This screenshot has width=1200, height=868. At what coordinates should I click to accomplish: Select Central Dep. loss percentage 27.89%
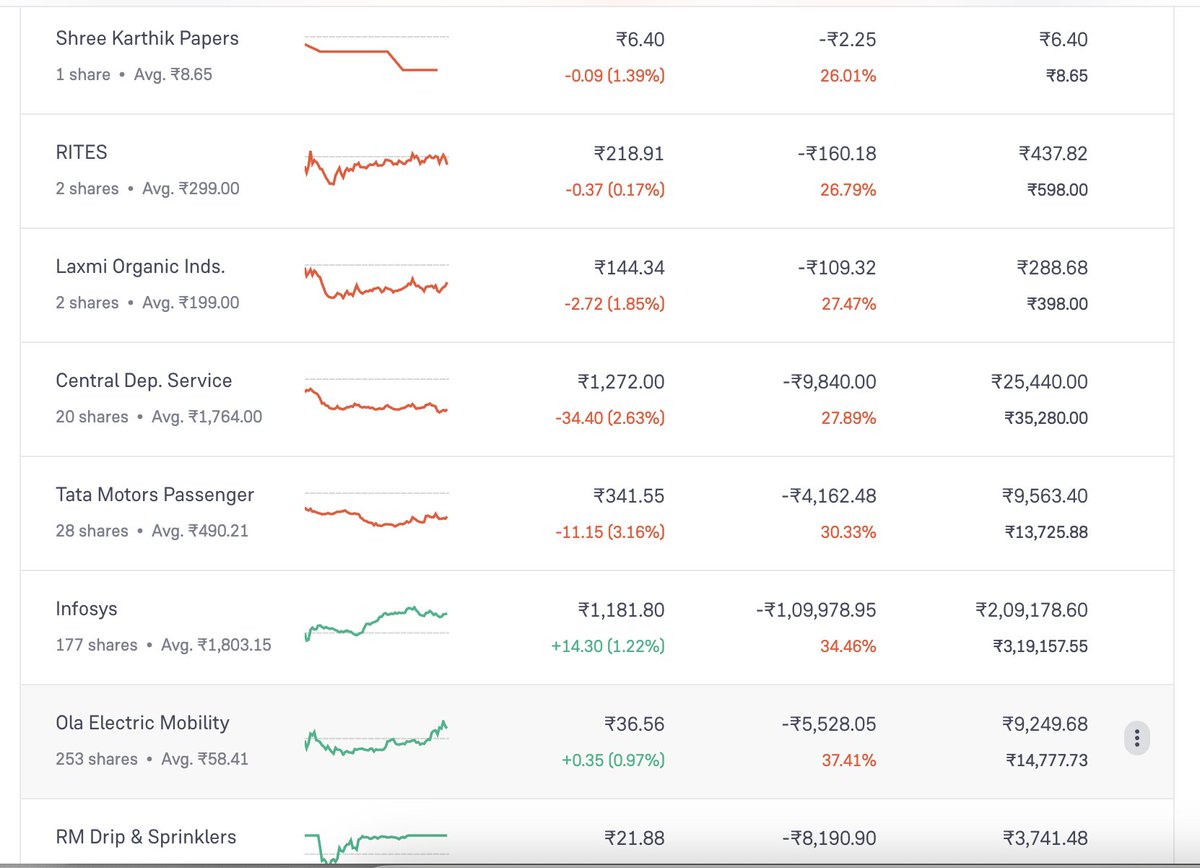pyautogui.click(x=849, y=418)
